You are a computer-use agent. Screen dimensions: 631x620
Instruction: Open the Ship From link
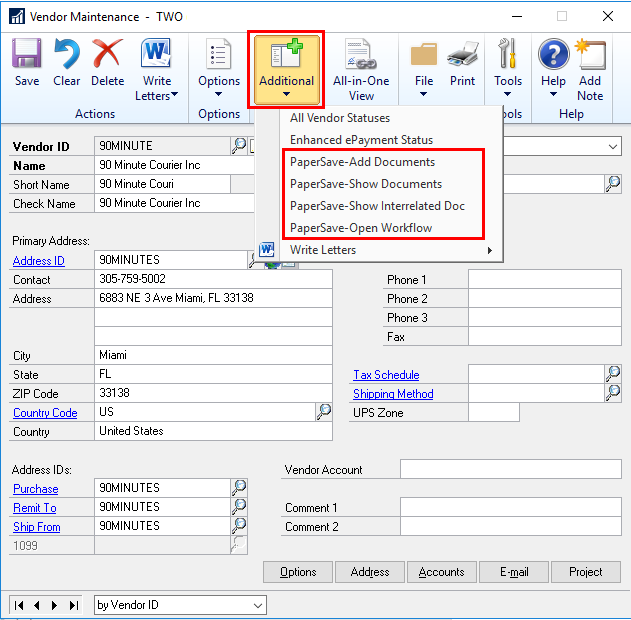tap(37, 527)
